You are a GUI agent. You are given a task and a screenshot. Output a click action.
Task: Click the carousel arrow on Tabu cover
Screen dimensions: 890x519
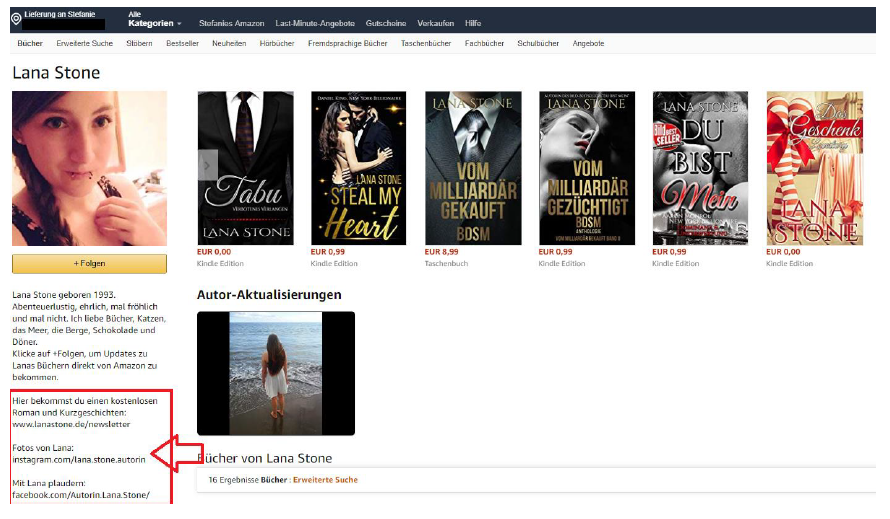pos(207,165)
